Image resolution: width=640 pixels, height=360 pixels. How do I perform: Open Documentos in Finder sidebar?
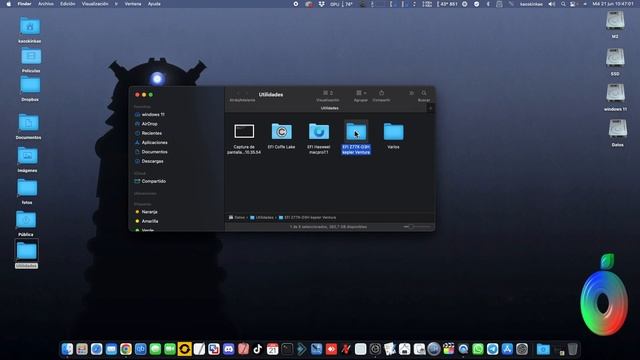tap(154, 152)
